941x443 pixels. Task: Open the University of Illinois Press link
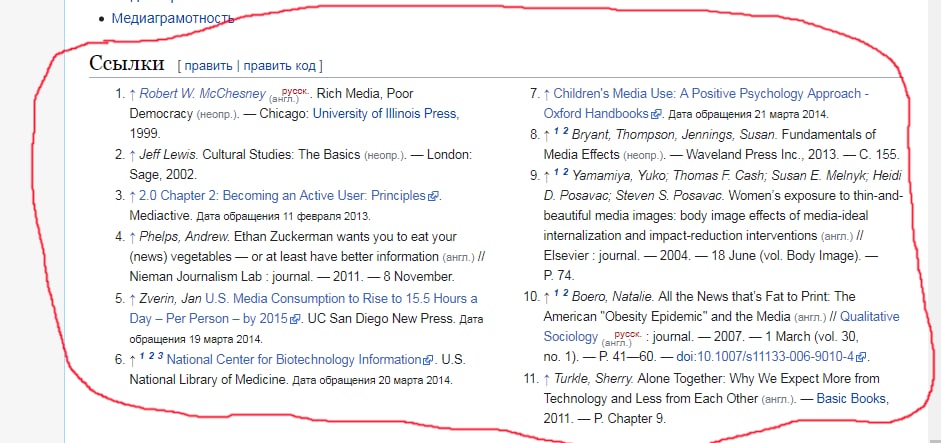385,113
